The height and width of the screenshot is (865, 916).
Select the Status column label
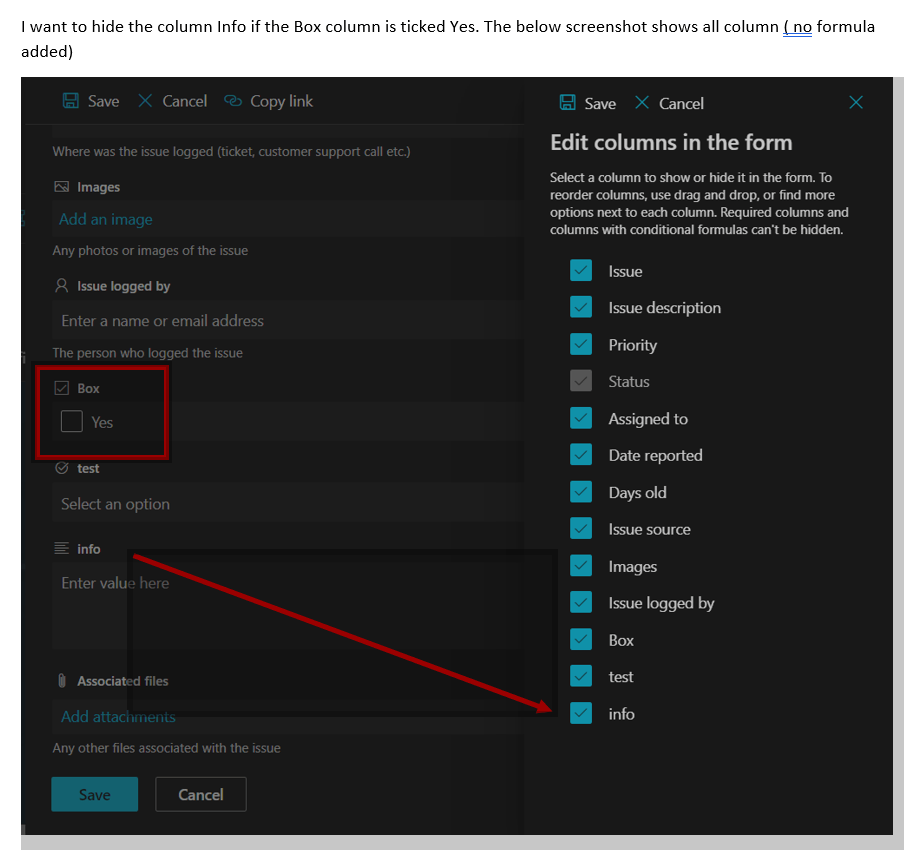pyautogui.click(x=629, y=382)
